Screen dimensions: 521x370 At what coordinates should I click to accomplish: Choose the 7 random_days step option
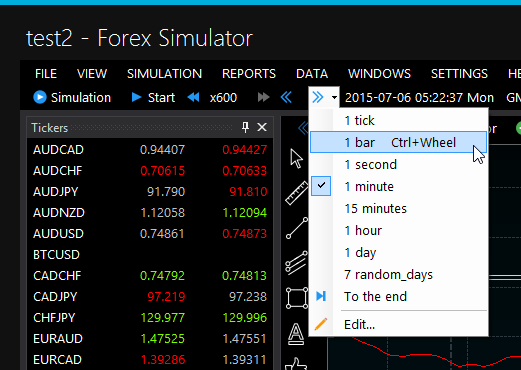[x=399, y=274]
